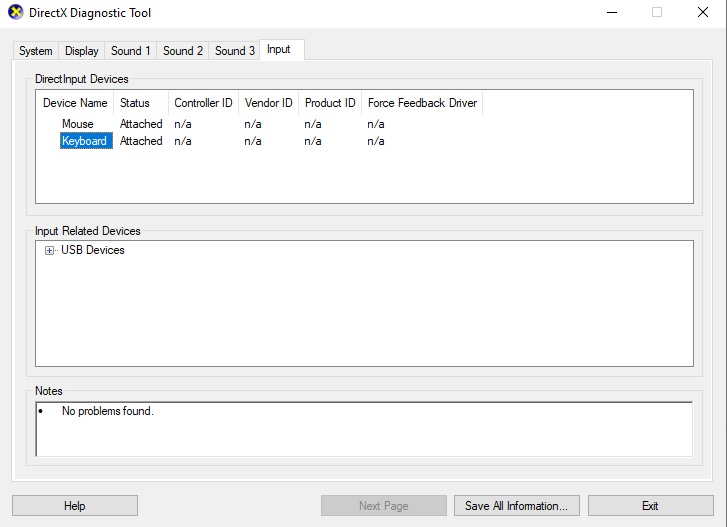
Task: Click Keyboard row Force Feedback n/a value
Action: [376, 140]
